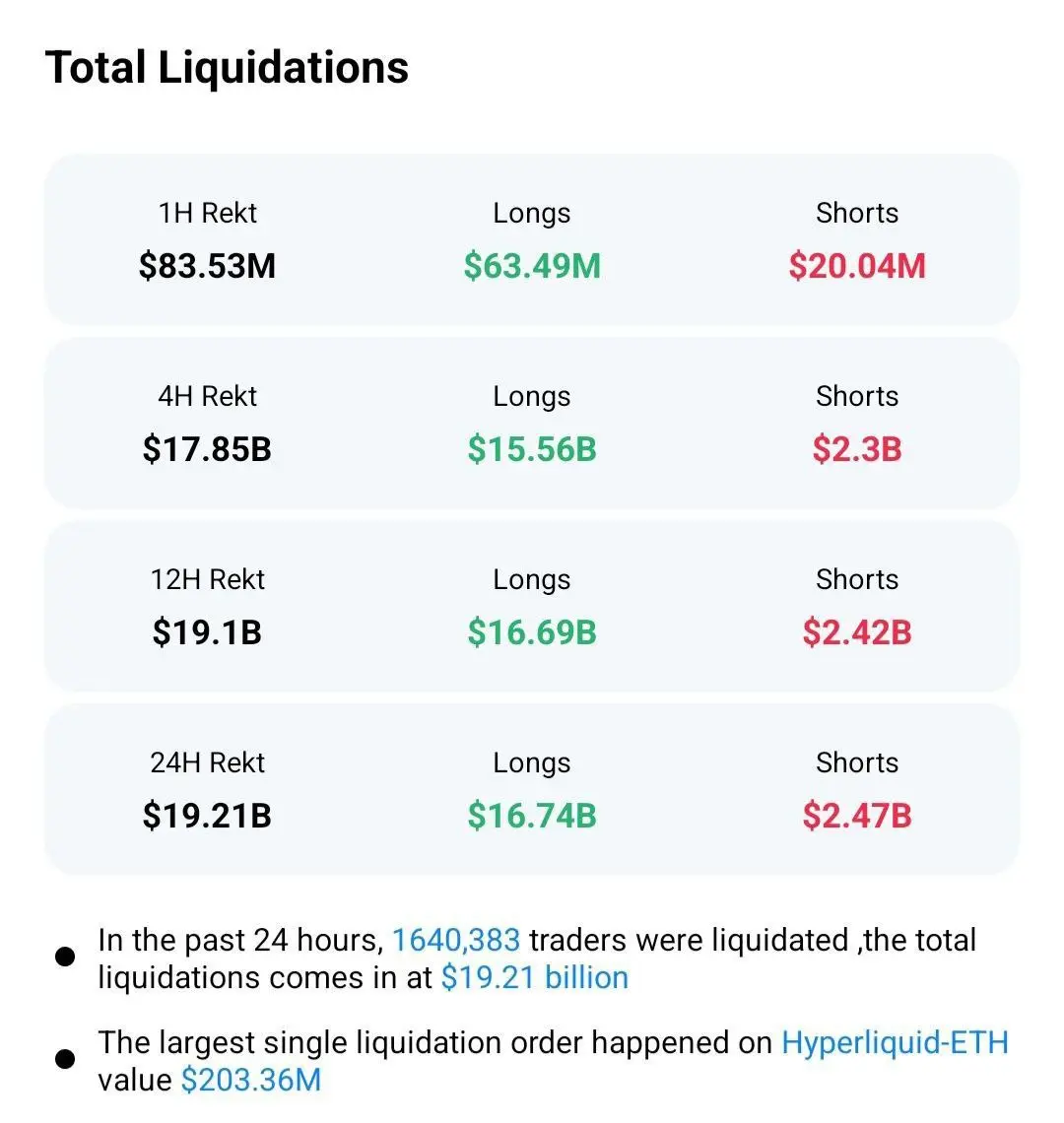
Task: Select the 4H Rekt $17.85B value
Action: point(207,449)
